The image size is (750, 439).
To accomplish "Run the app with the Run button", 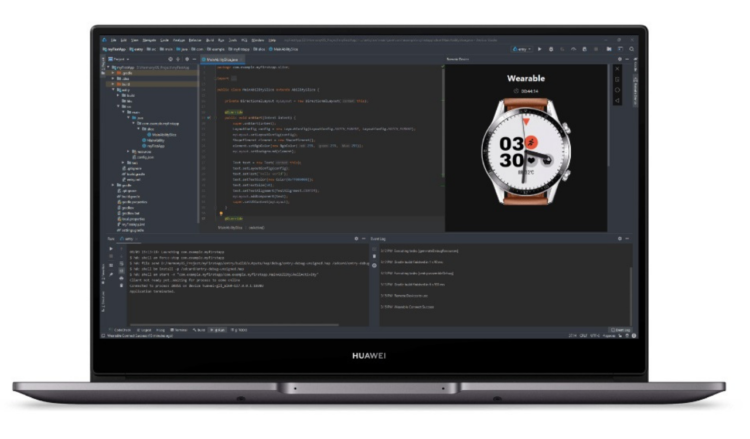I will coord(540,49).
